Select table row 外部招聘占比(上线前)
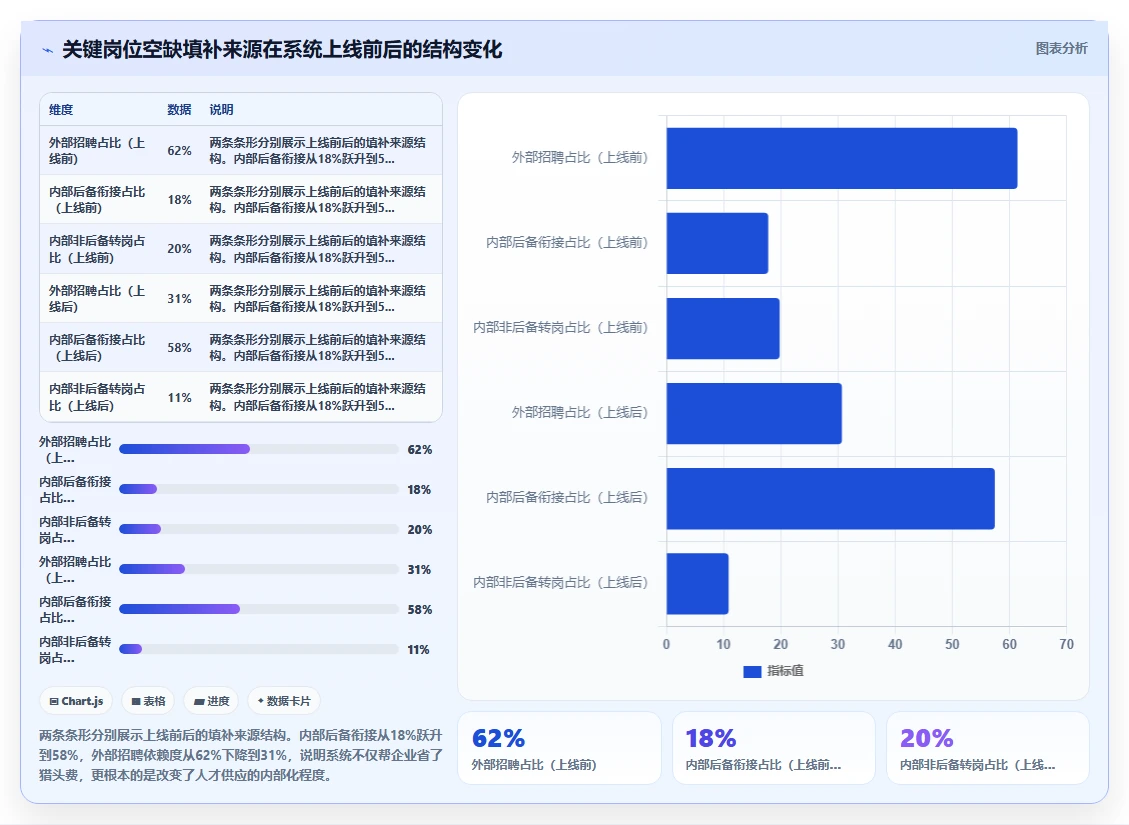1129x825 pixels. (240, 150)
